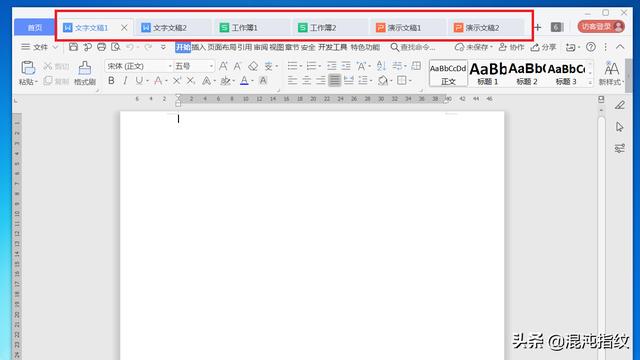Open font color dropdown arrow beside A

(253, 81)
